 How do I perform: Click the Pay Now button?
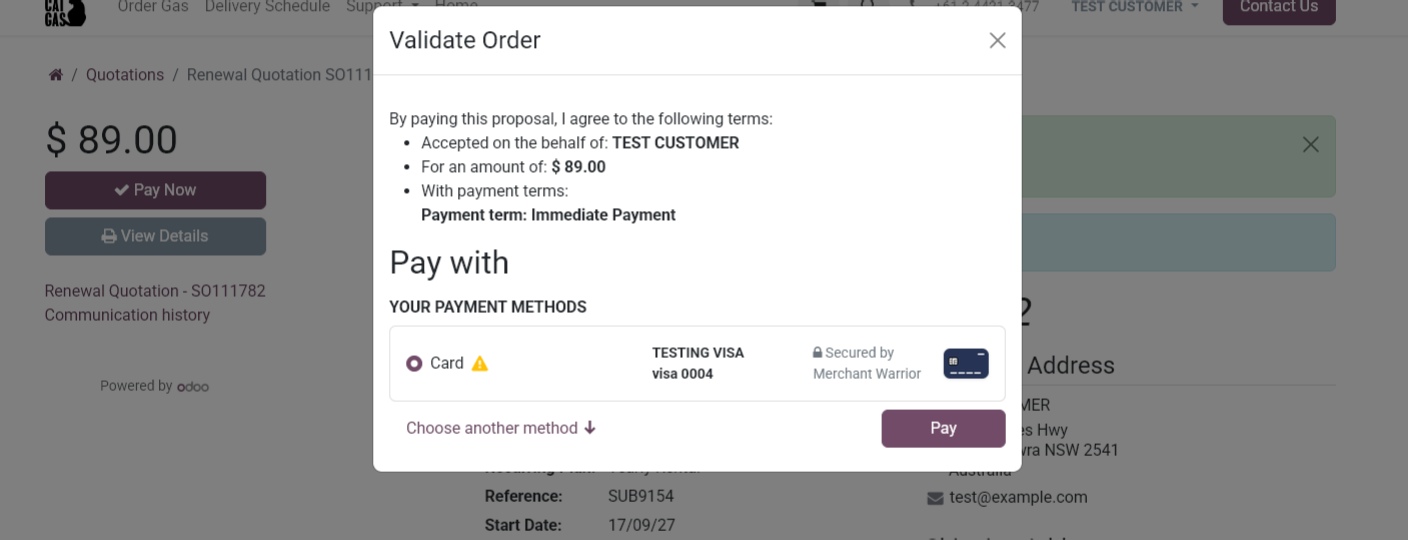coord(155,190)
